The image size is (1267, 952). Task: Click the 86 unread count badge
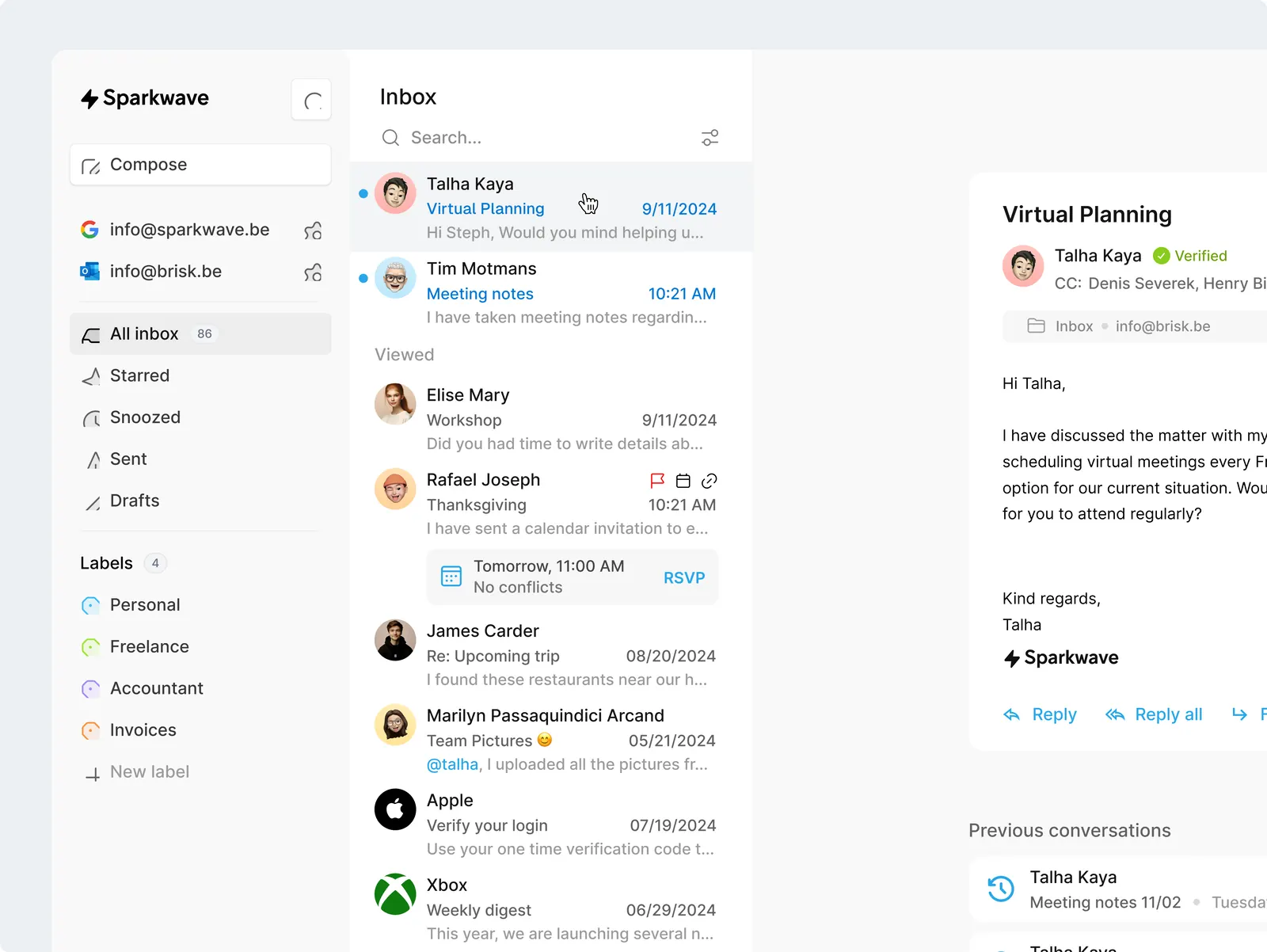pos(204,334)
